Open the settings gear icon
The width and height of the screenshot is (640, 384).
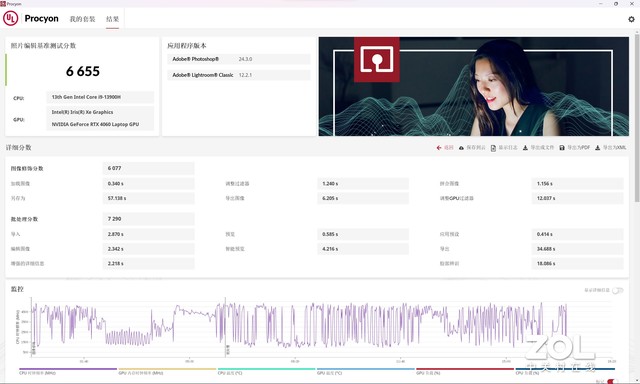(x=631, y=19)
